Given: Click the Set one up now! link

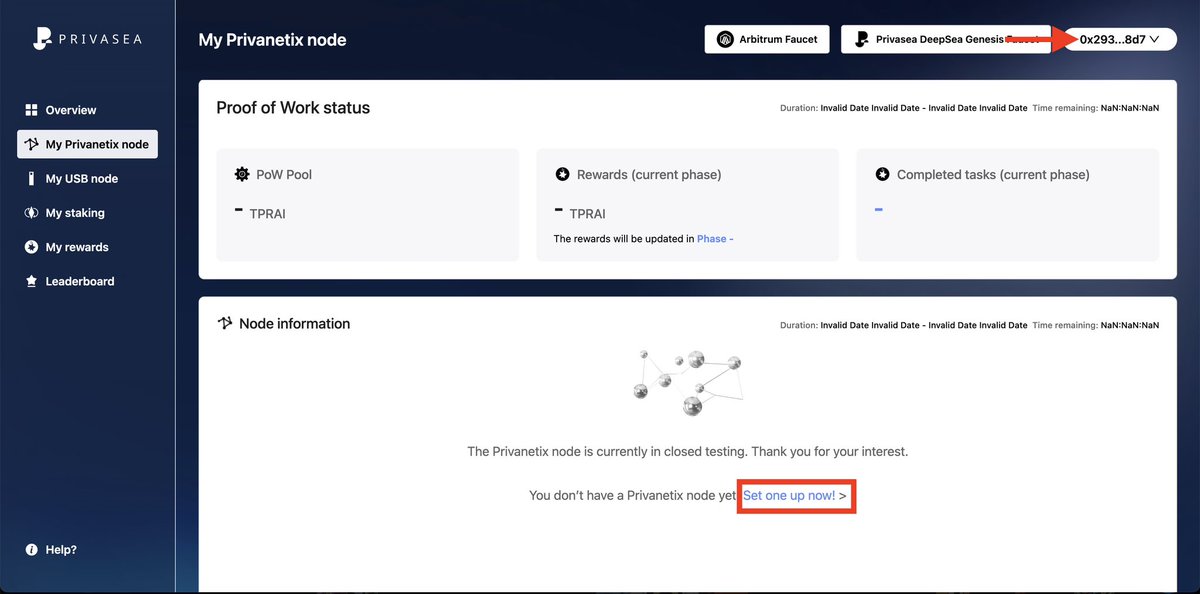Looking at the screenshot, I should coord(789,495).
